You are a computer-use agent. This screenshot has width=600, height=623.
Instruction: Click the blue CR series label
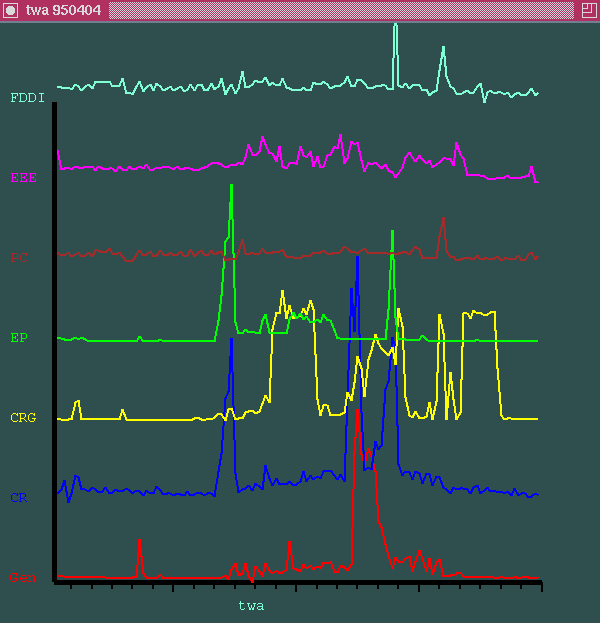18,497
